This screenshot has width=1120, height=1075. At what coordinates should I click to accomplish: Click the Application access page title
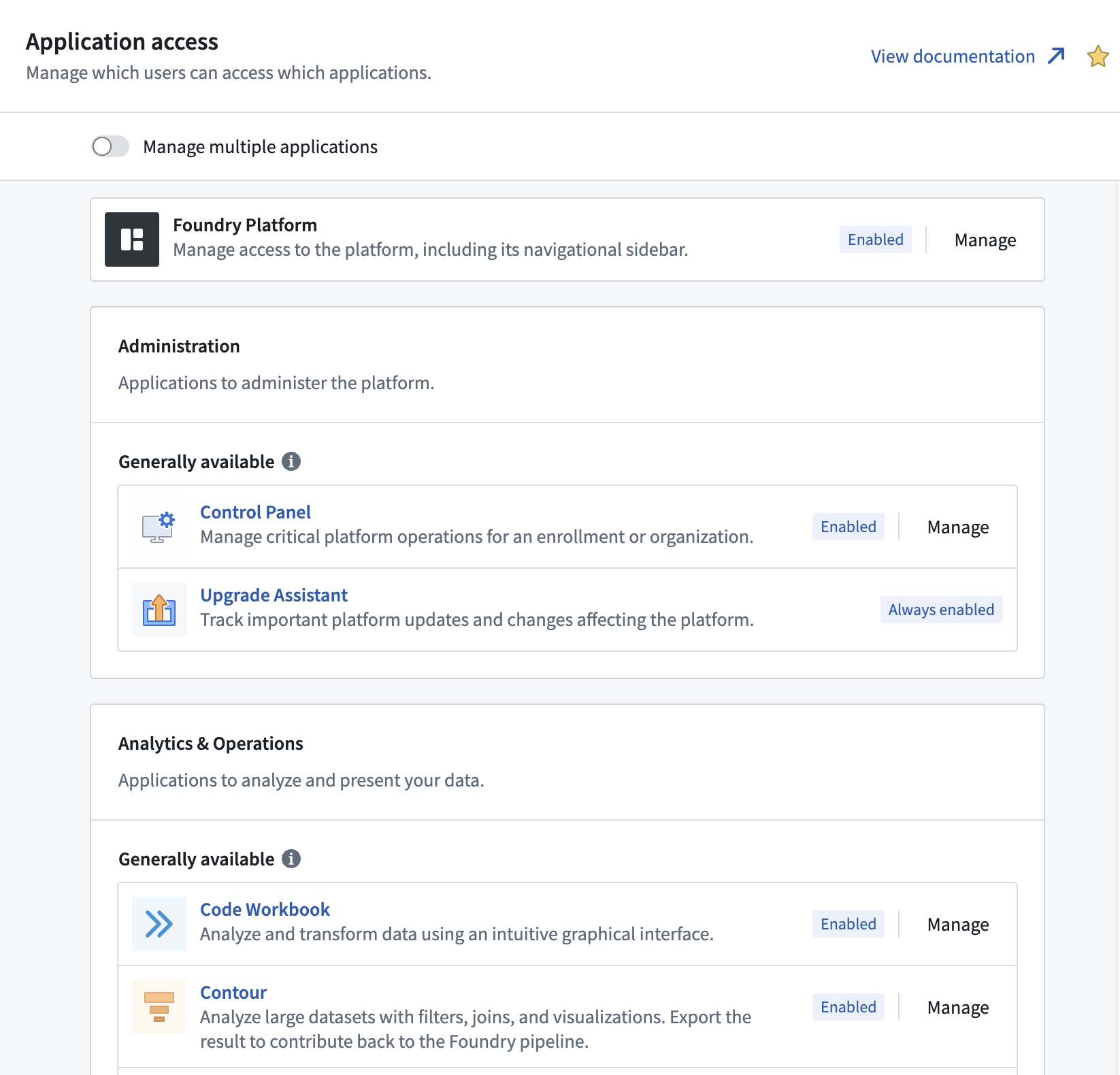click(x=122, y=42)
